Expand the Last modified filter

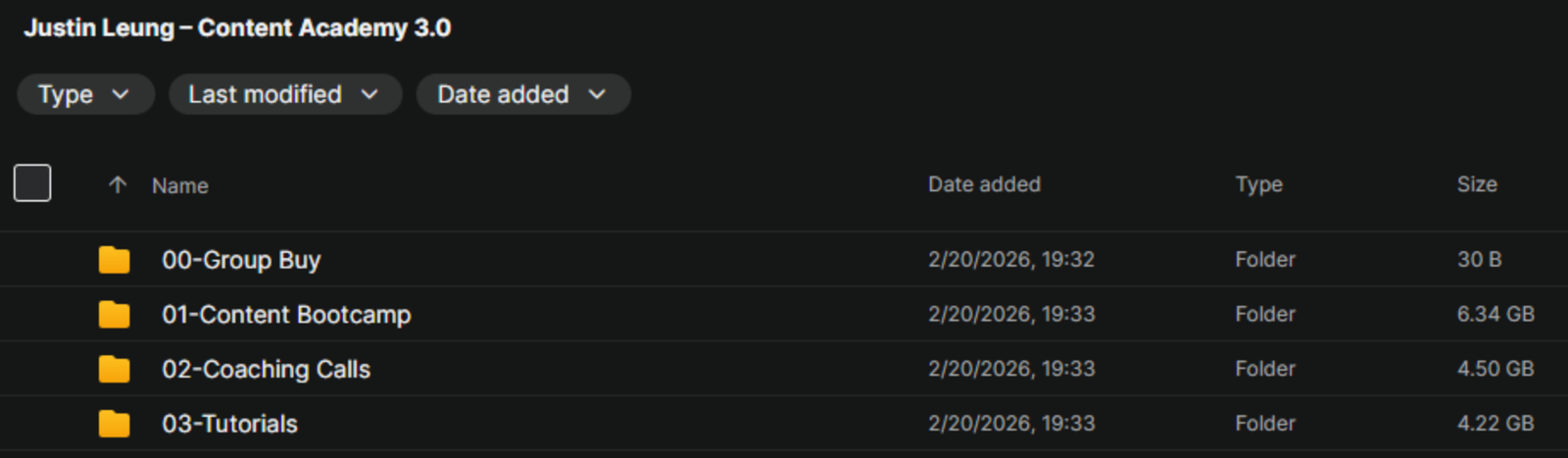pos(284,94)
